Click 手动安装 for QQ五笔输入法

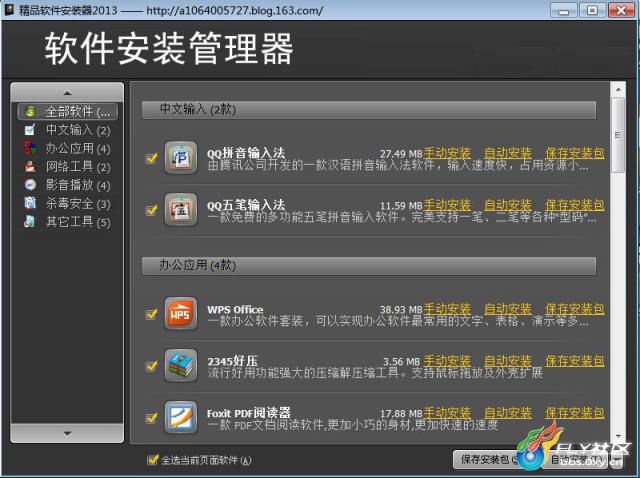(447, 205)
